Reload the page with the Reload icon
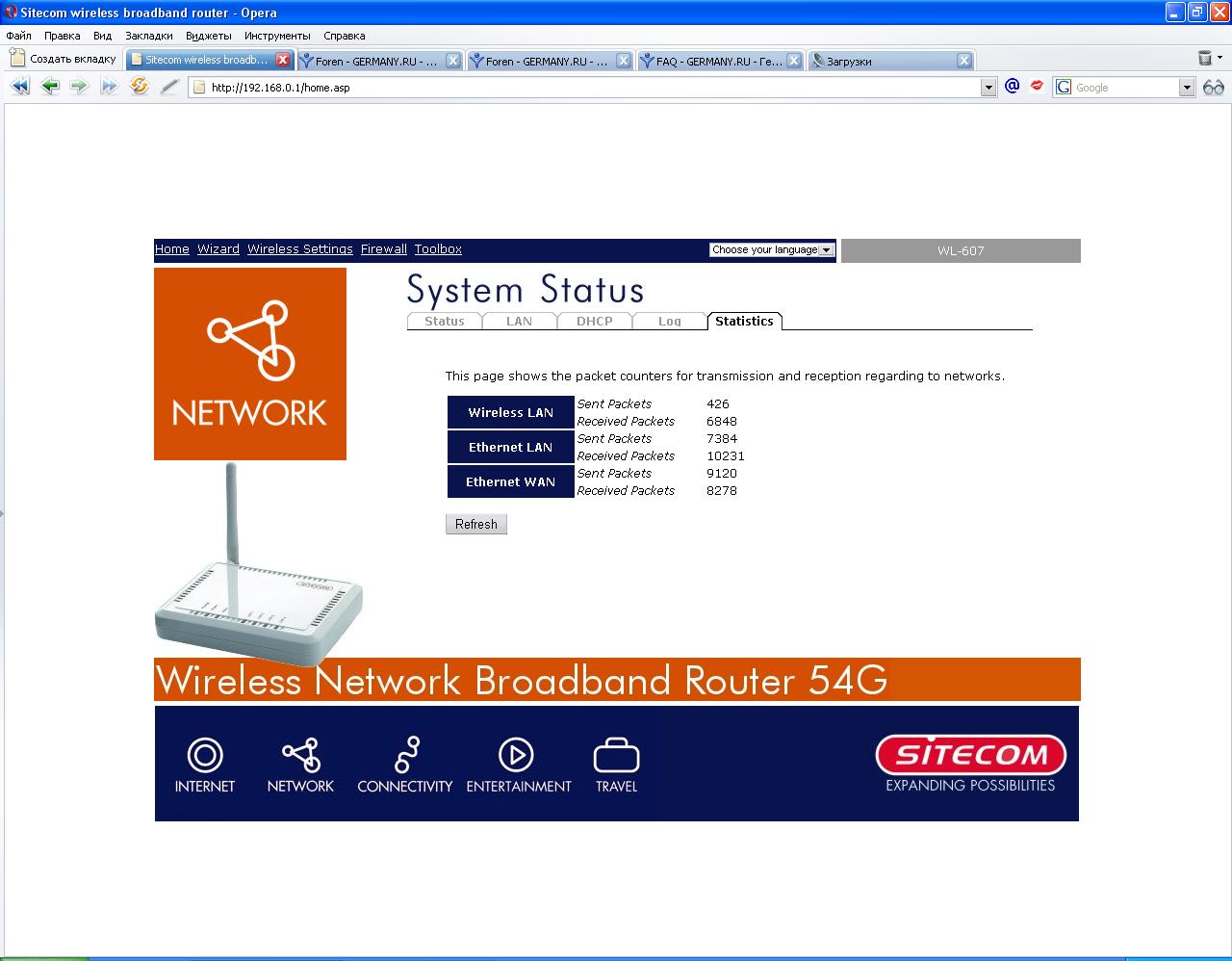The width and height of the screenshot is (1232, 961). tap(140, 87)
